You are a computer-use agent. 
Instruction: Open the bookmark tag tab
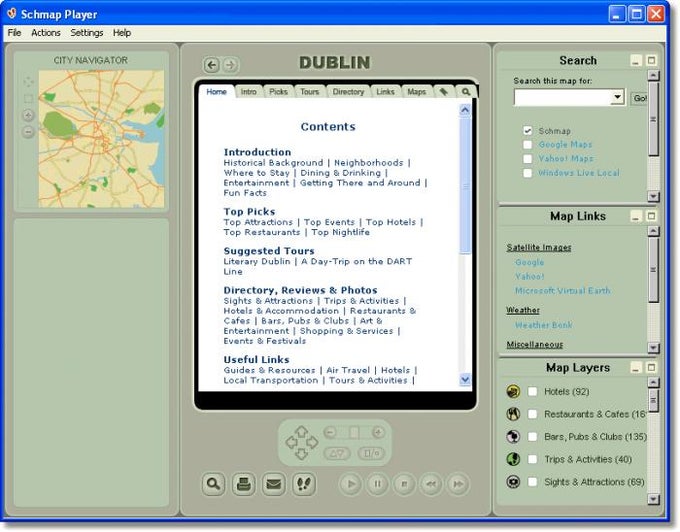pyautogui.click(x=443, y=91)
